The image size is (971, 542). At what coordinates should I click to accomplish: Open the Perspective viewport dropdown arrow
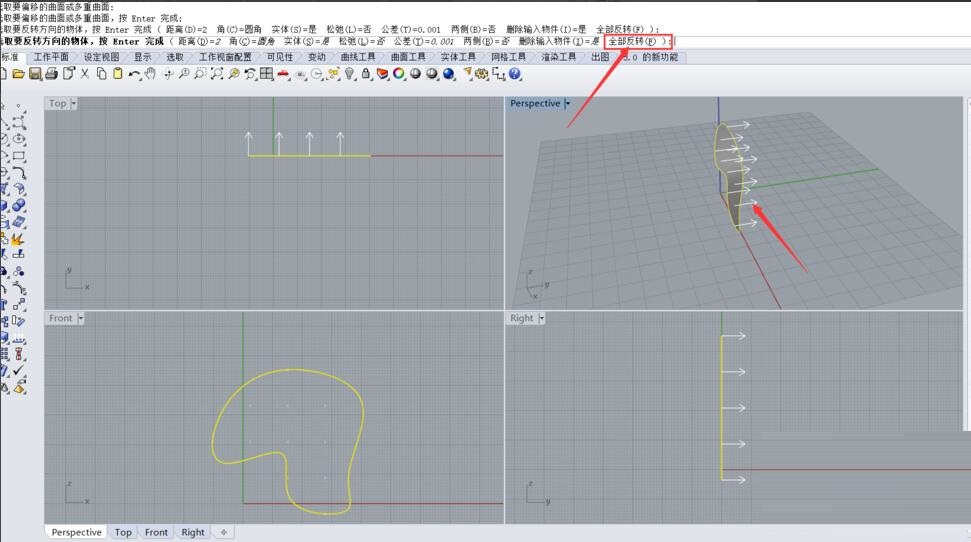point(567,103)
